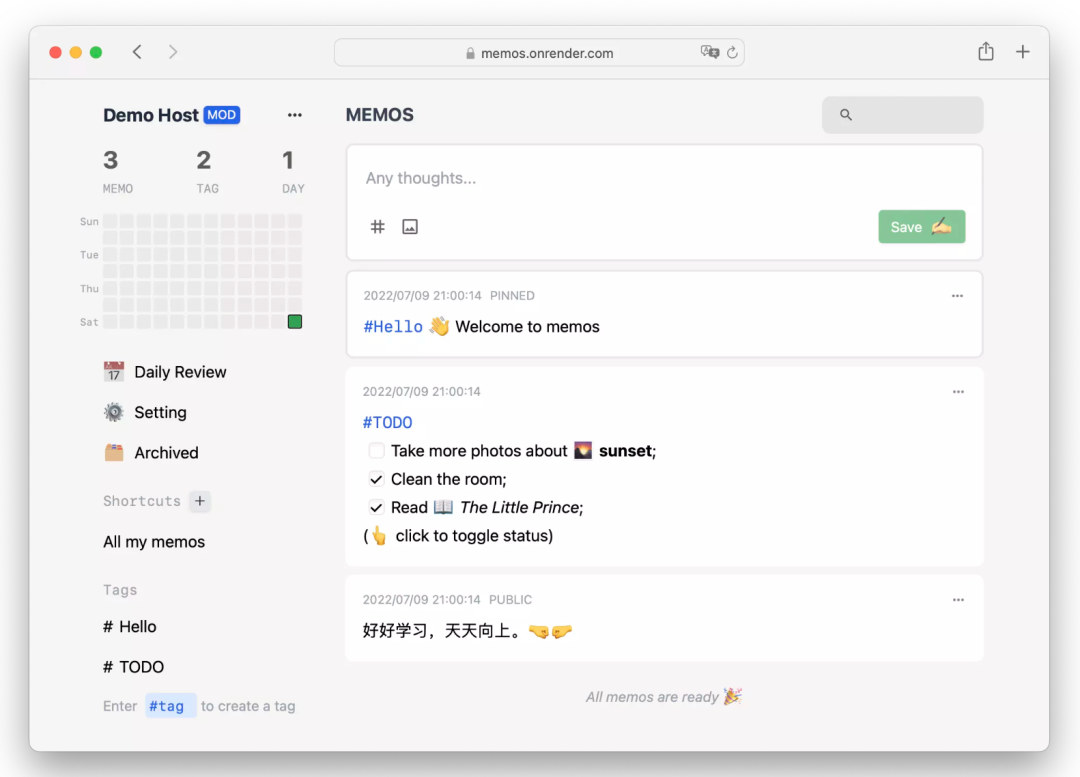Click the memos.onrender.com address bar
Screen dimensions: 1080x777
539,53
